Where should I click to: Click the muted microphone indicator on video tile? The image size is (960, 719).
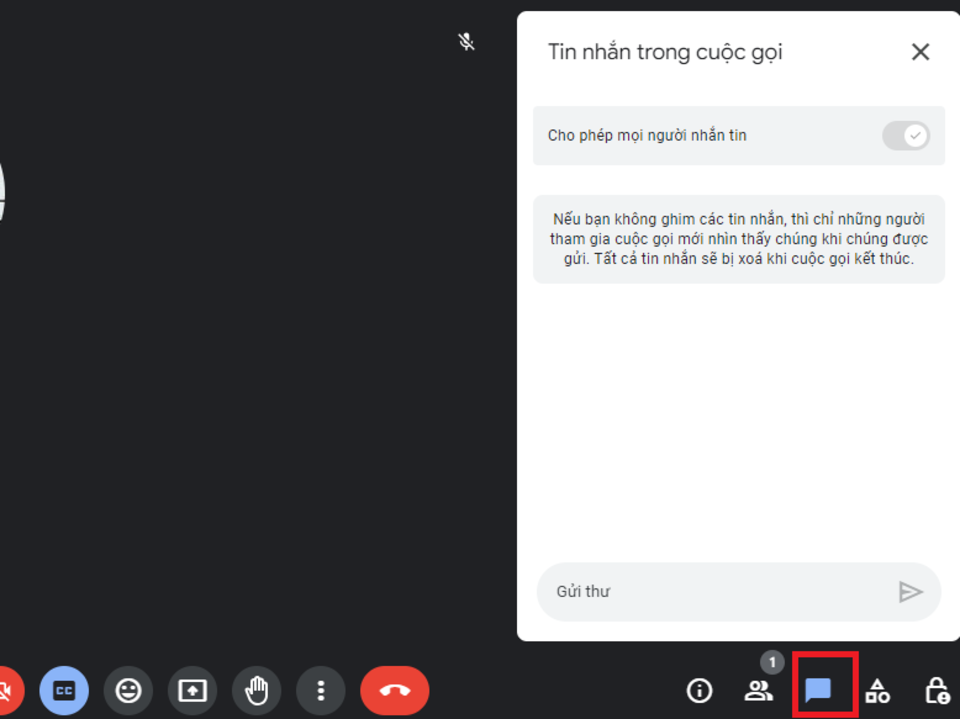(466, 42)
